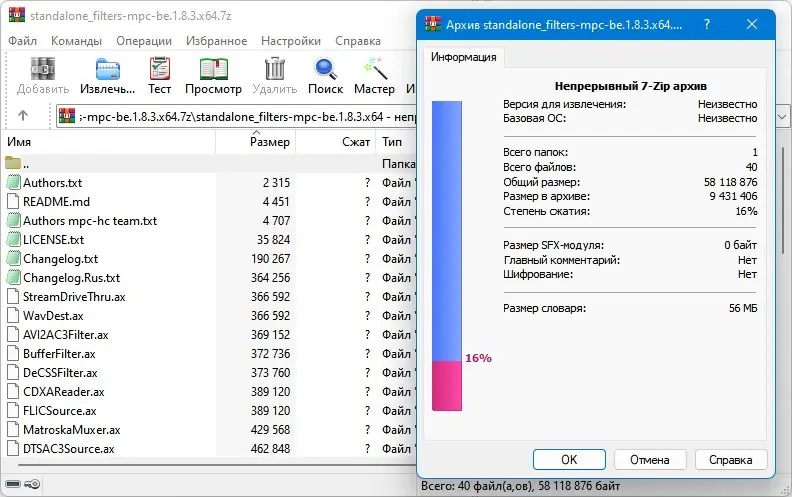This screenshot has width=792, height=497.
Task: Launch the Мастер wizard wand icon
Action: 375,69
